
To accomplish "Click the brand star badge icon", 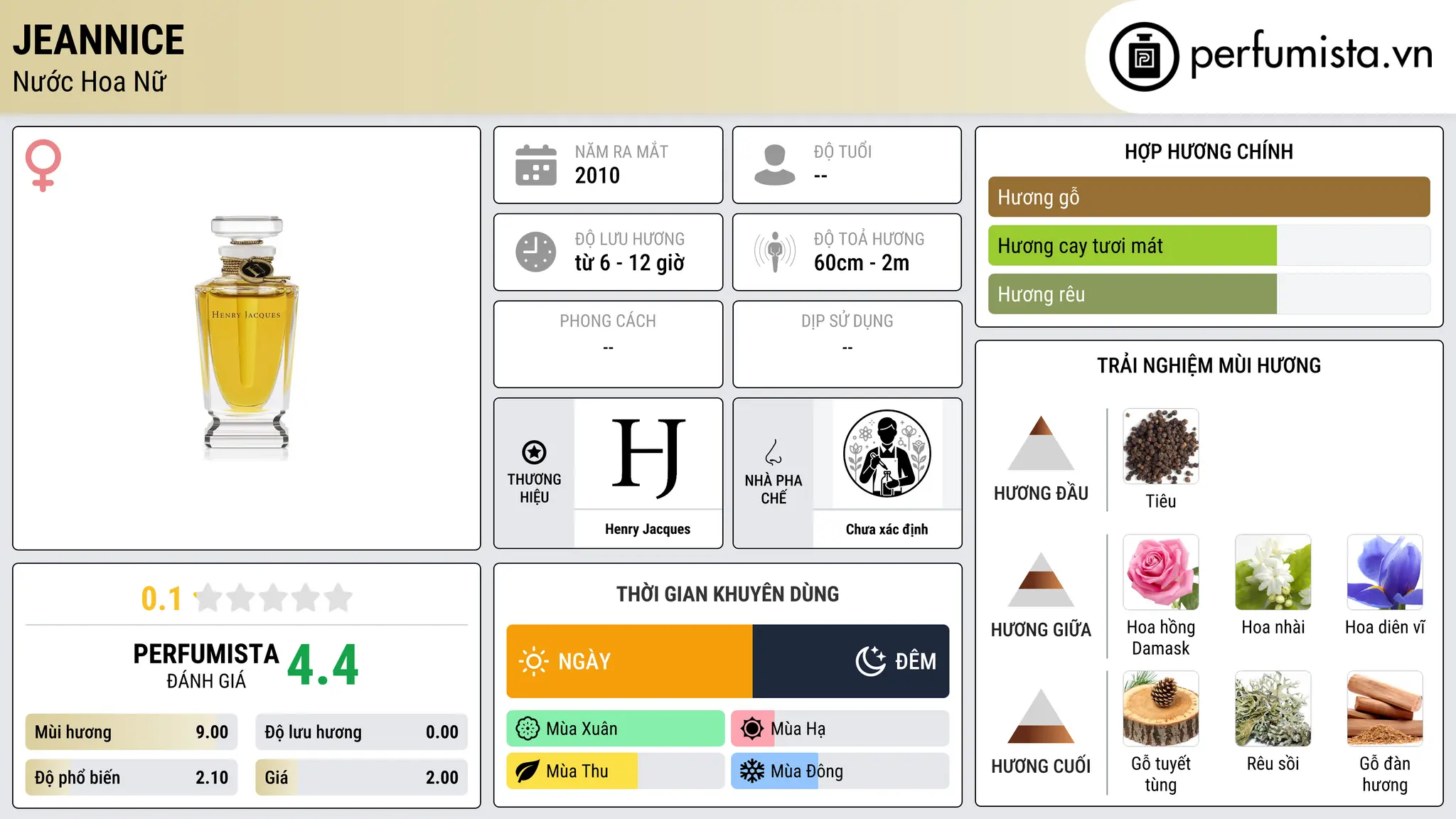I will click(534, 452).
